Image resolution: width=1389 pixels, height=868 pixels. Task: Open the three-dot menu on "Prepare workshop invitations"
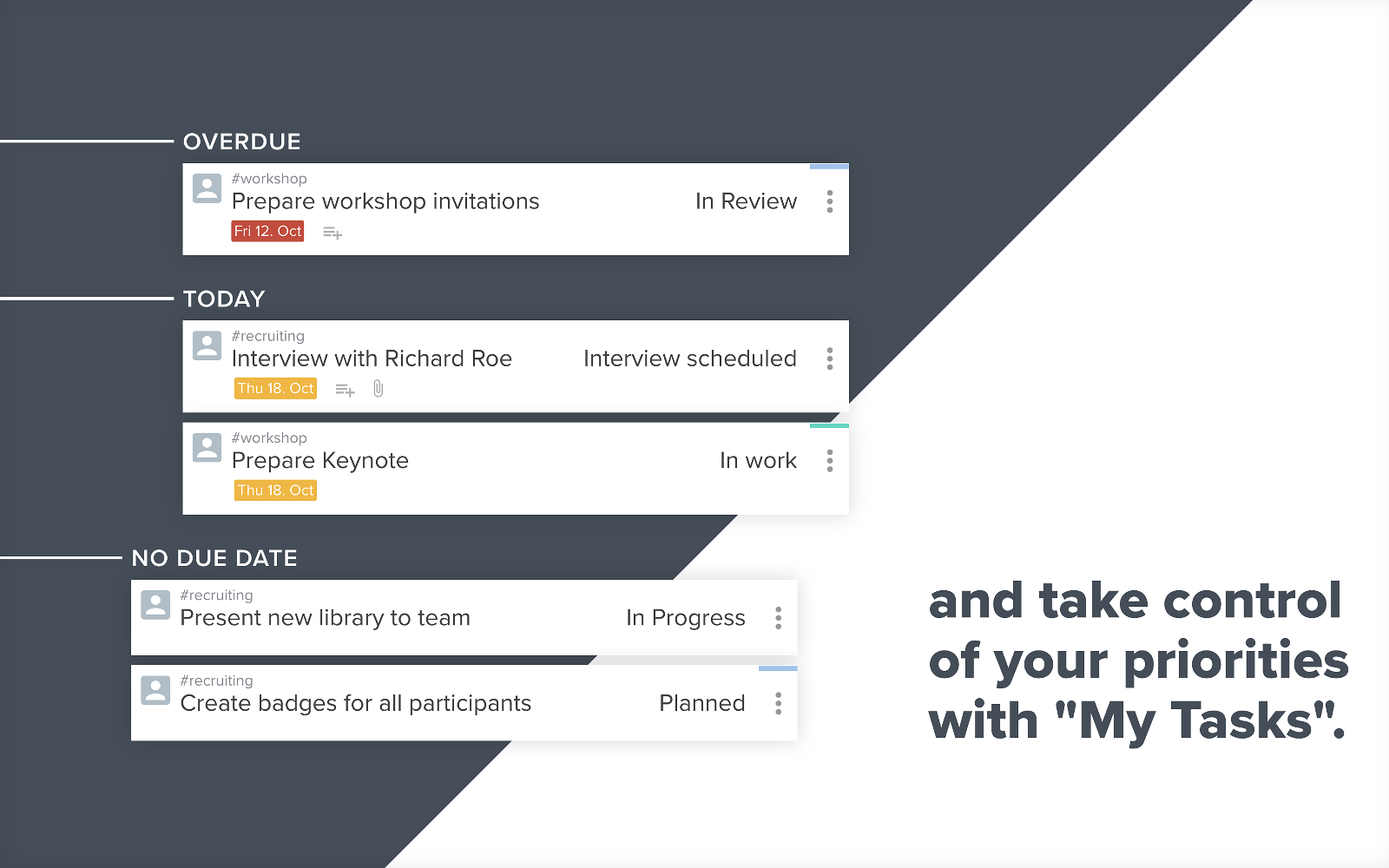coord(830,201)
